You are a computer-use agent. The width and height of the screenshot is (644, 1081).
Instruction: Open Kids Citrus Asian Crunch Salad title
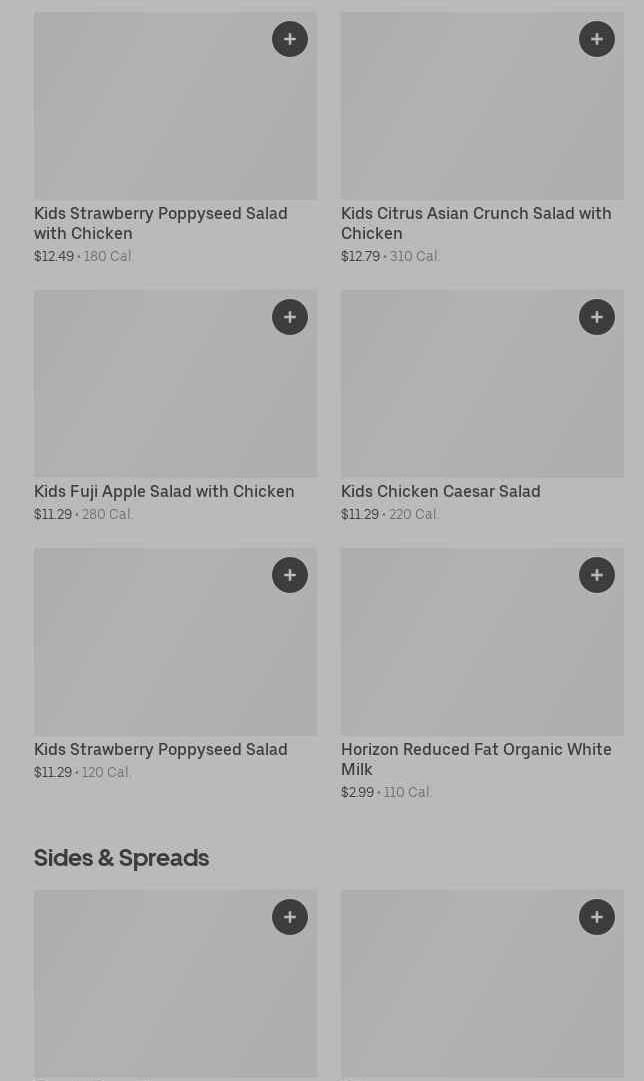coord(476,223)
